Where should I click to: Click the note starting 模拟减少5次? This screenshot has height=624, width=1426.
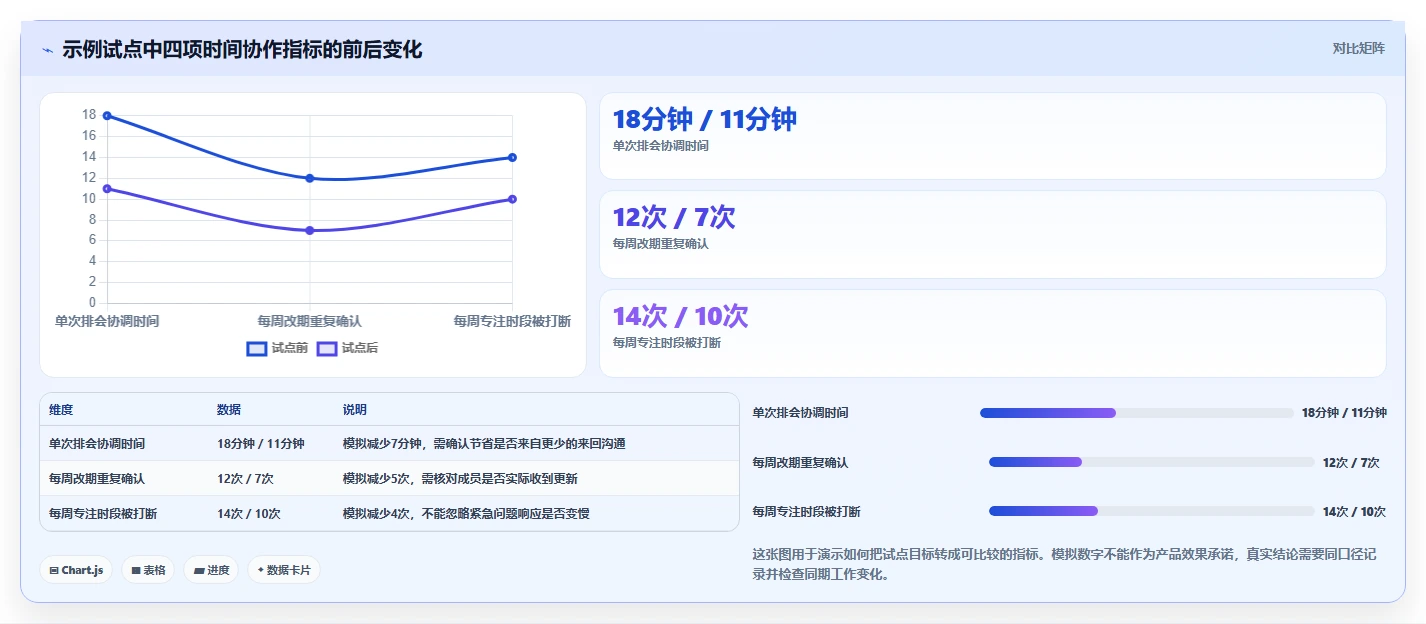point(460,479)
